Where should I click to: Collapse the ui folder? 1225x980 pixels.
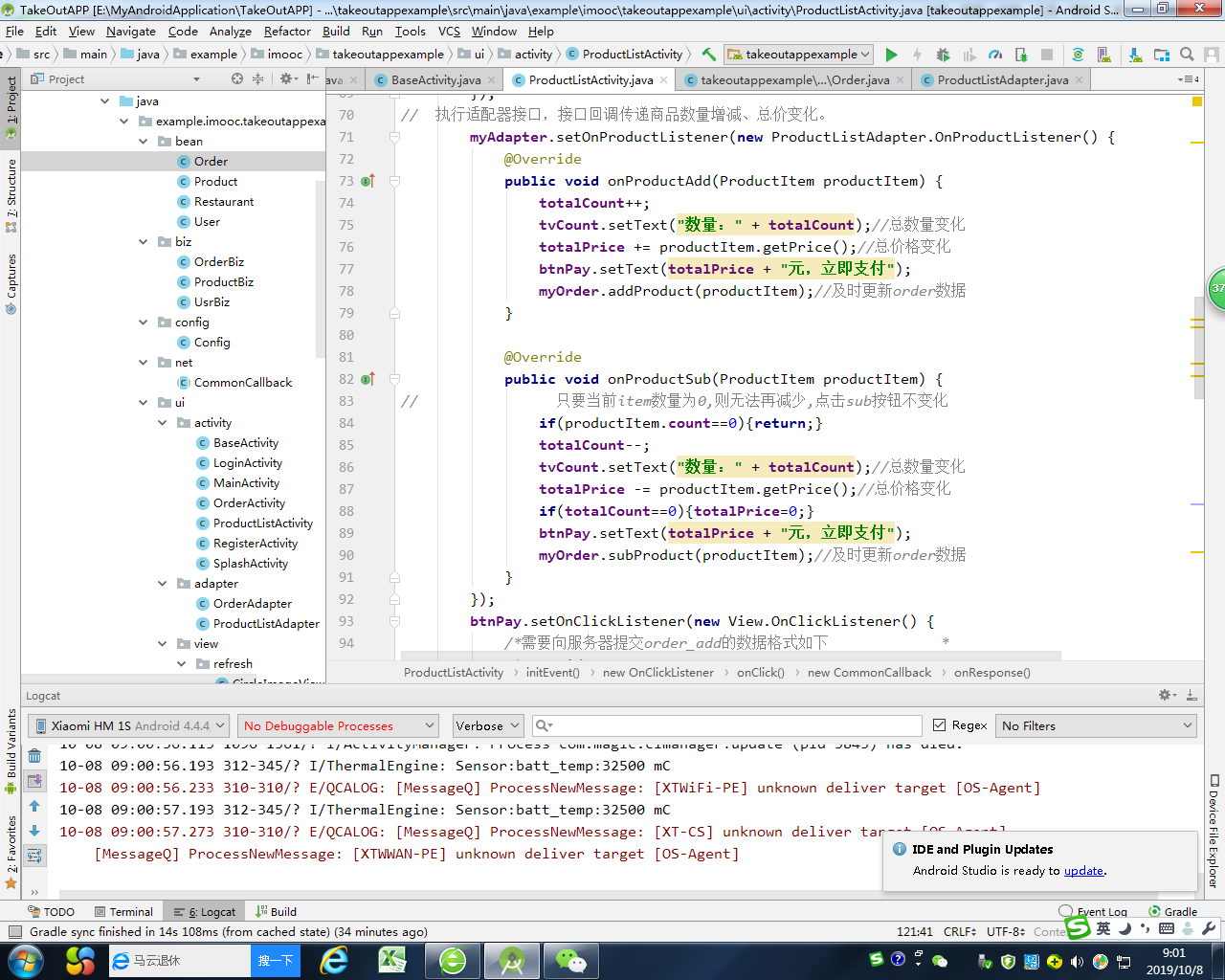pos(143,403)
